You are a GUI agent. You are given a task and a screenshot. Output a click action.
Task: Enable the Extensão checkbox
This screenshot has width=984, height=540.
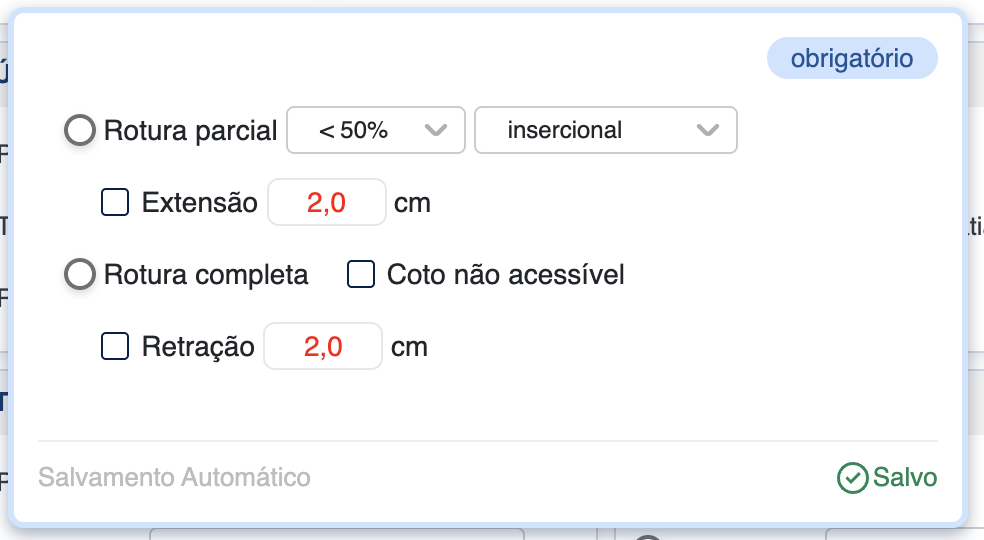(116, 203)
